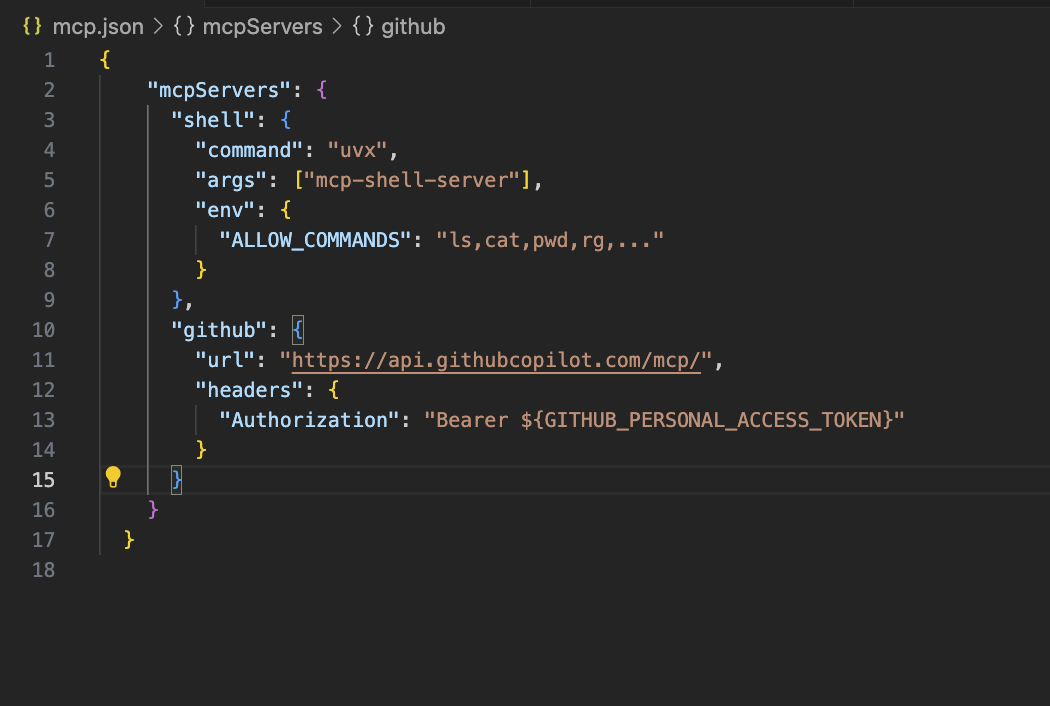Image resolution: width=1050 pixels, height=706 pixels.
Task: Click the JSON braces icon before mcp.json
Action: tap(32, 26)
